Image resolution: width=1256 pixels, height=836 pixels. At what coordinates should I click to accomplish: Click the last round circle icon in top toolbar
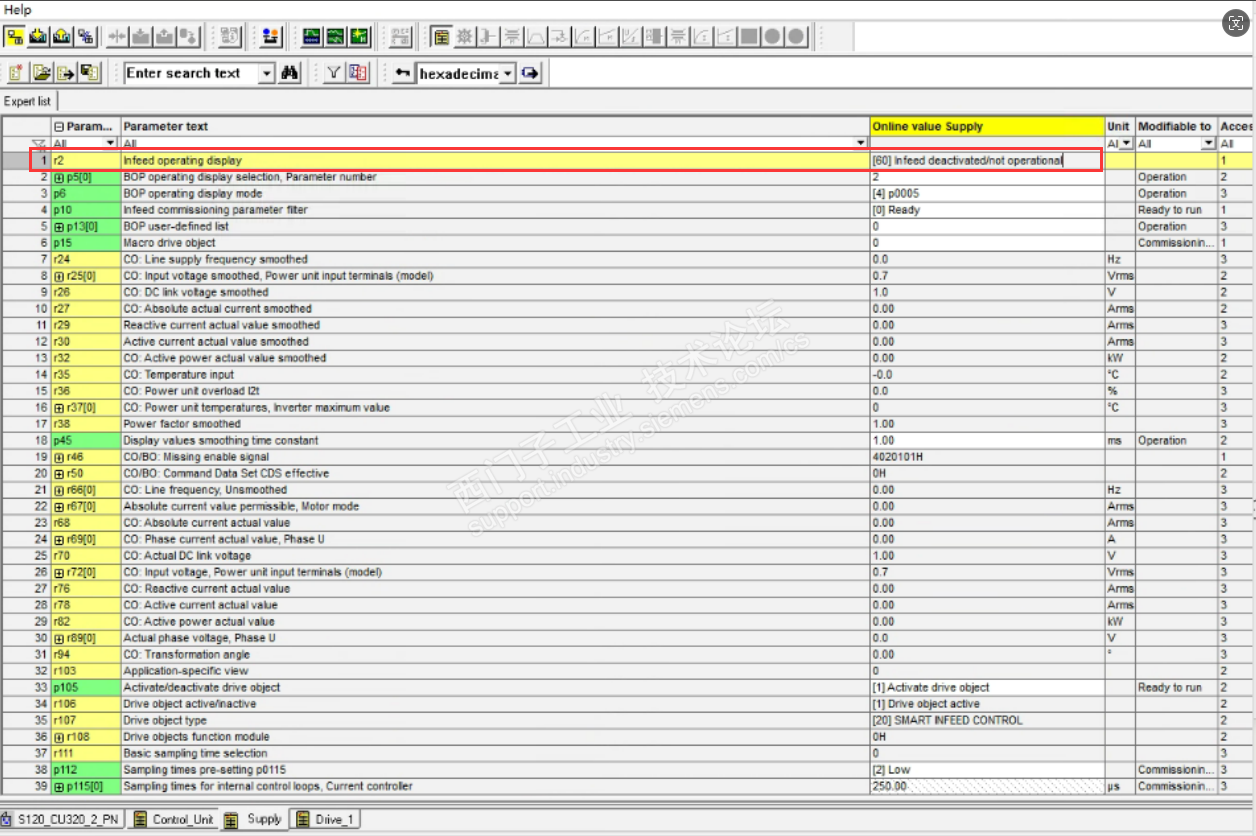click(796, 37)
